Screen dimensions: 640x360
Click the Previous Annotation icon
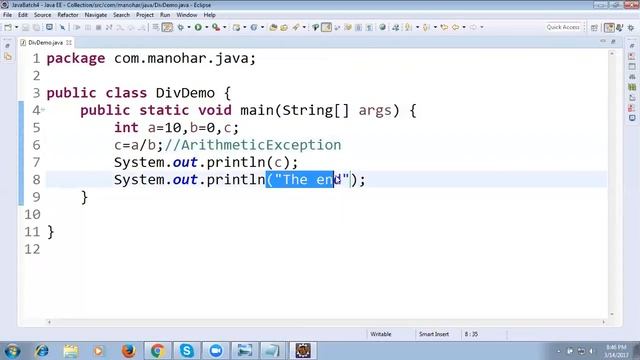pyautogui.click(x=426, y=27)
